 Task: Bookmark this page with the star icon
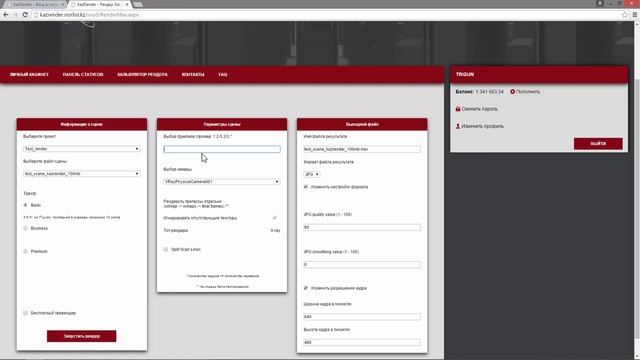(x=624, y=15)
